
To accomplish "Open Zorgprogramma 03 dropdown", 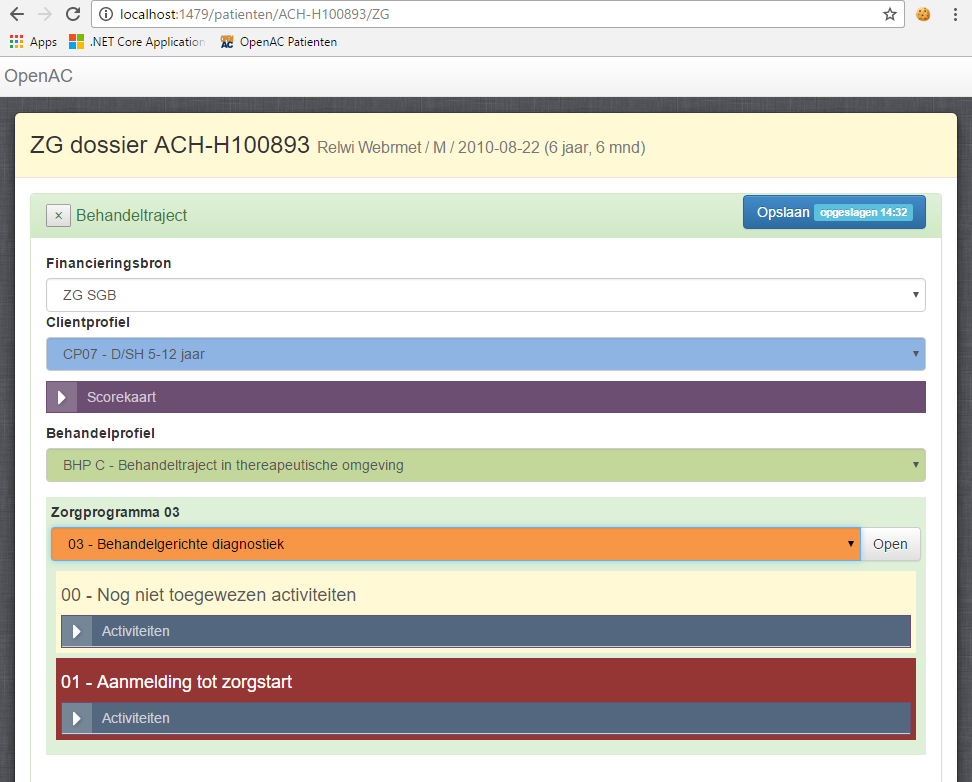I will 455,544.
